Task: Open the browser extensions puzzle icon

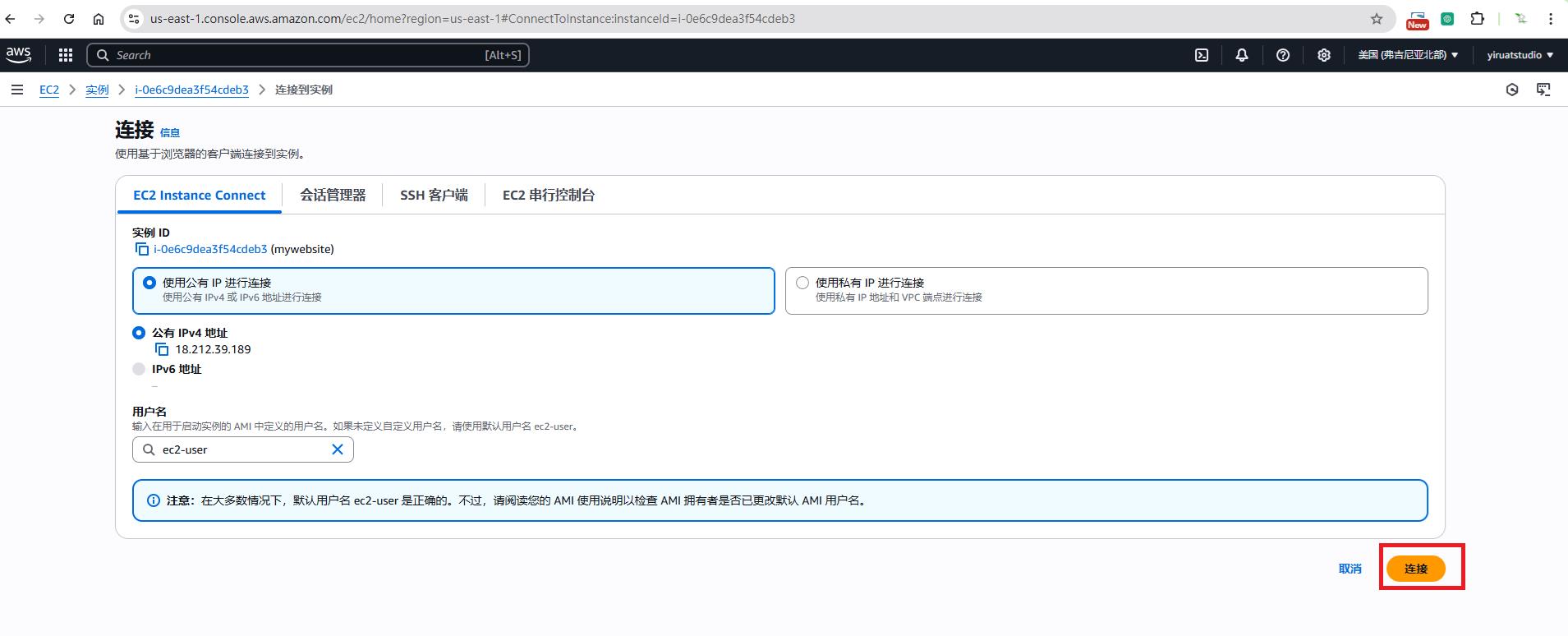Action: (x=1478, y=19)
